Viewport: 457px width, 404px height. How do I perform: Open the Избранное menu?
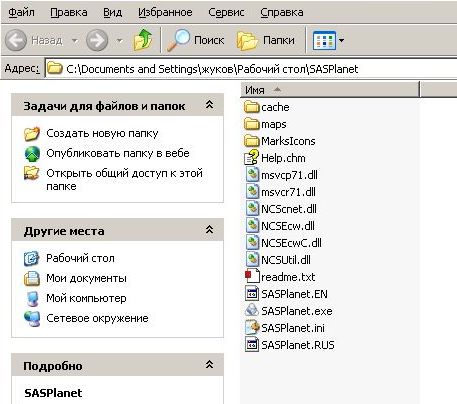click(165, 12)
